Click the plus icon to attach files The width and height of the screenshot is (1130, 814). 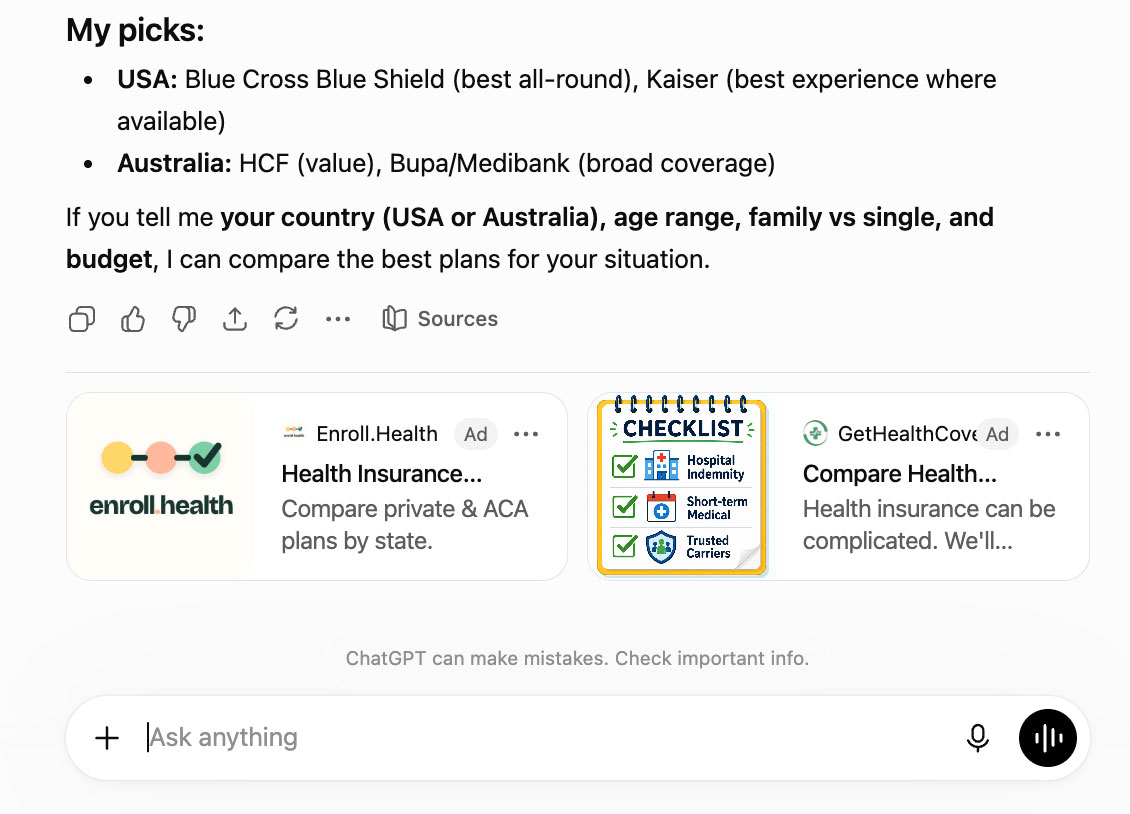[x=107, y=738]
